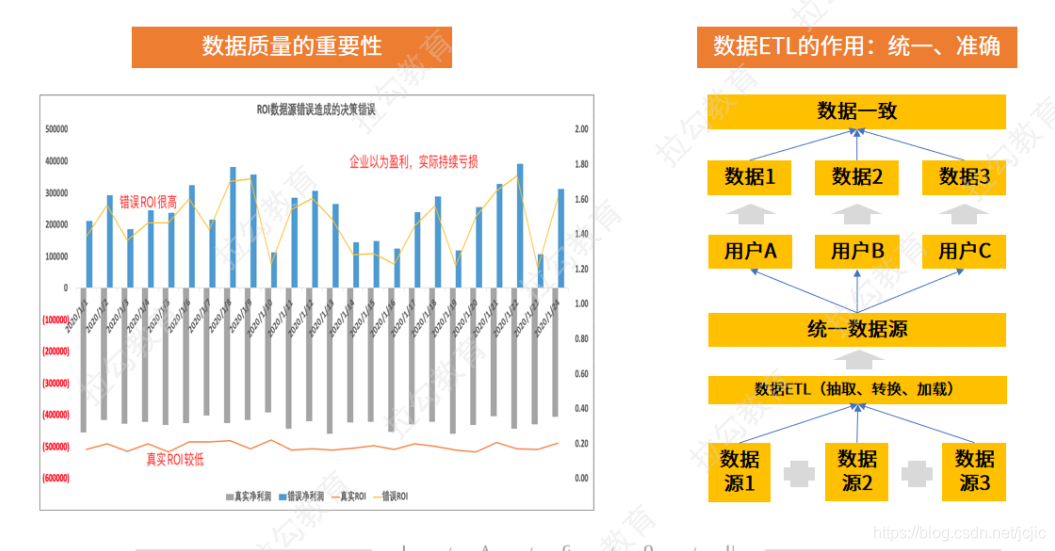Select the 企业以为盈利，实际持续亏损 annotation
The width and height of the screenshot is (1055, 551).
coord(413,161)
